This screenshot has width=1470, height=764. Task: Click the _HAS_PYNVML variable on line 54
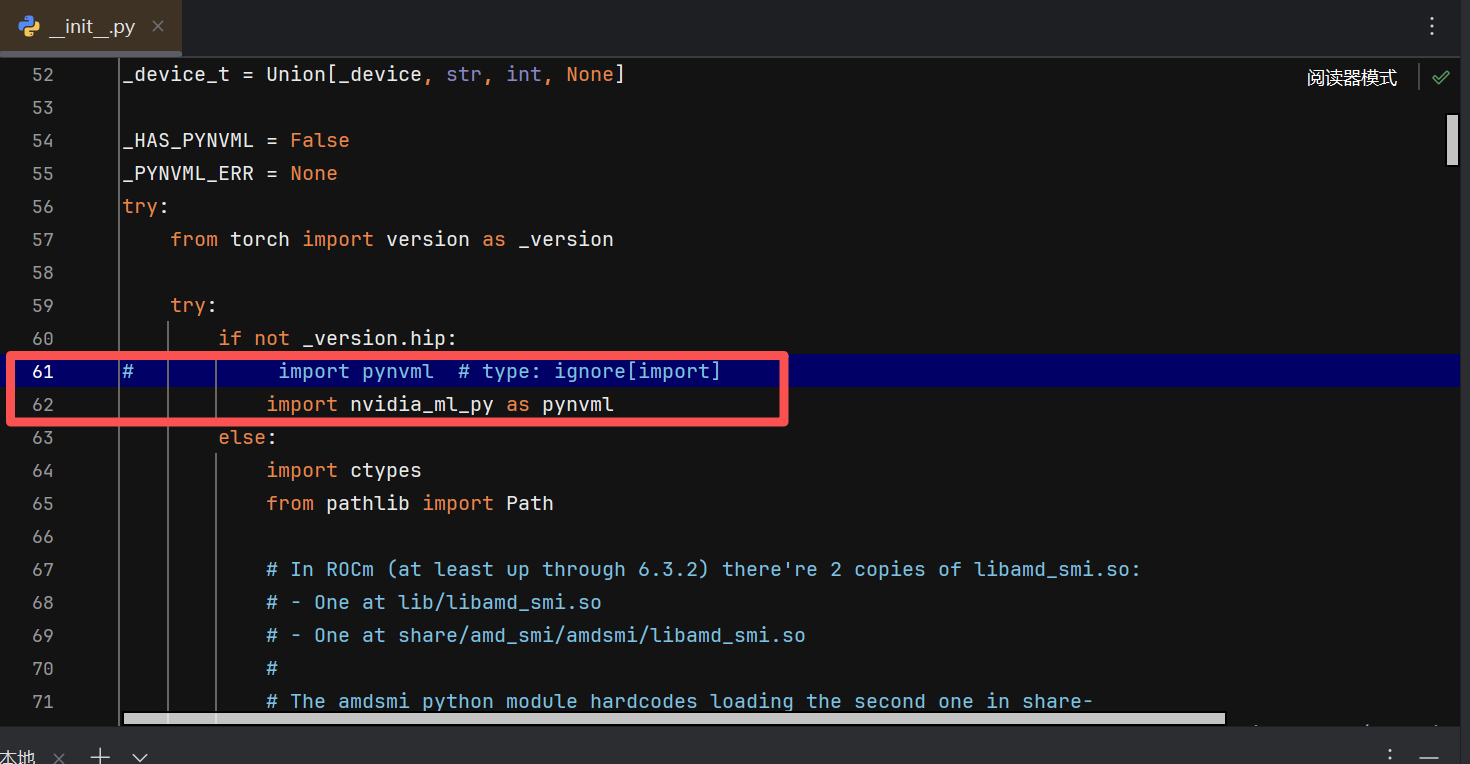click(188, 140)
